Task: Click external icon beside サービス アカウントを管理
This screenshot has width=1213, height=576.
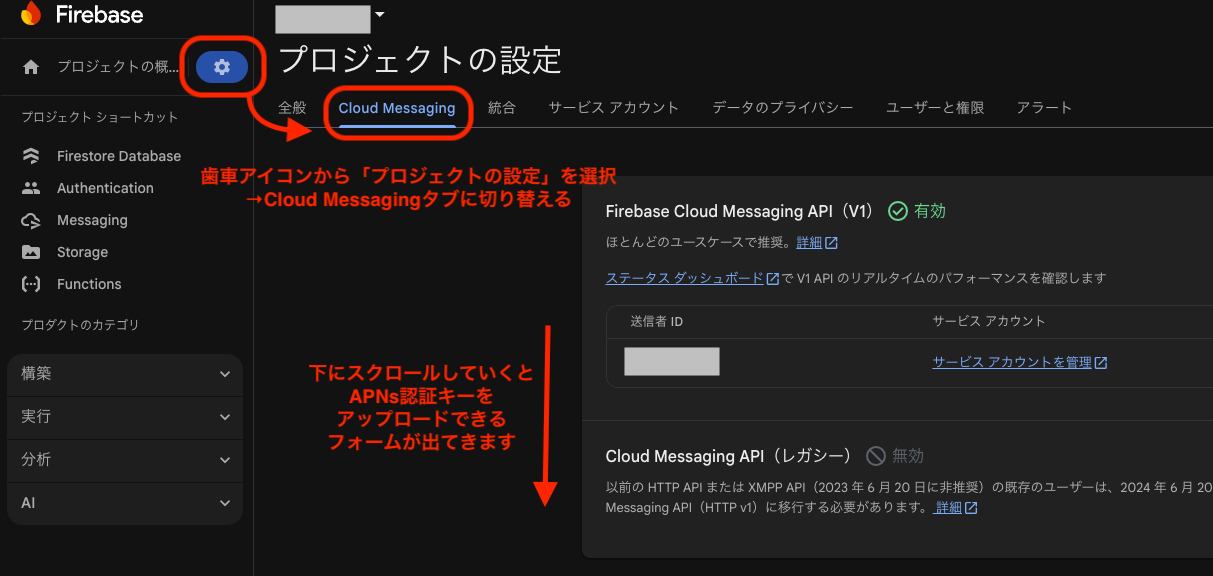Action: 1101,363
